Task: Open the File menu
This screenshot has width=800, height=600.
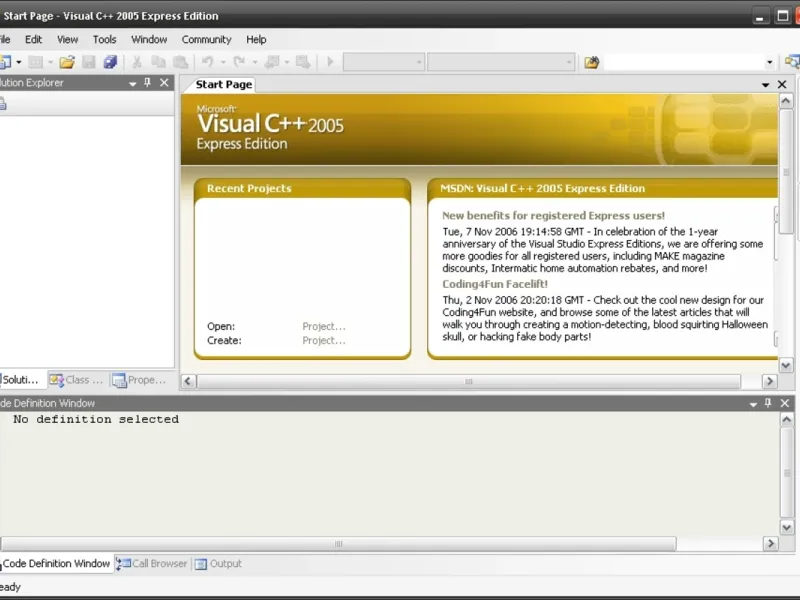Action: 5,39
